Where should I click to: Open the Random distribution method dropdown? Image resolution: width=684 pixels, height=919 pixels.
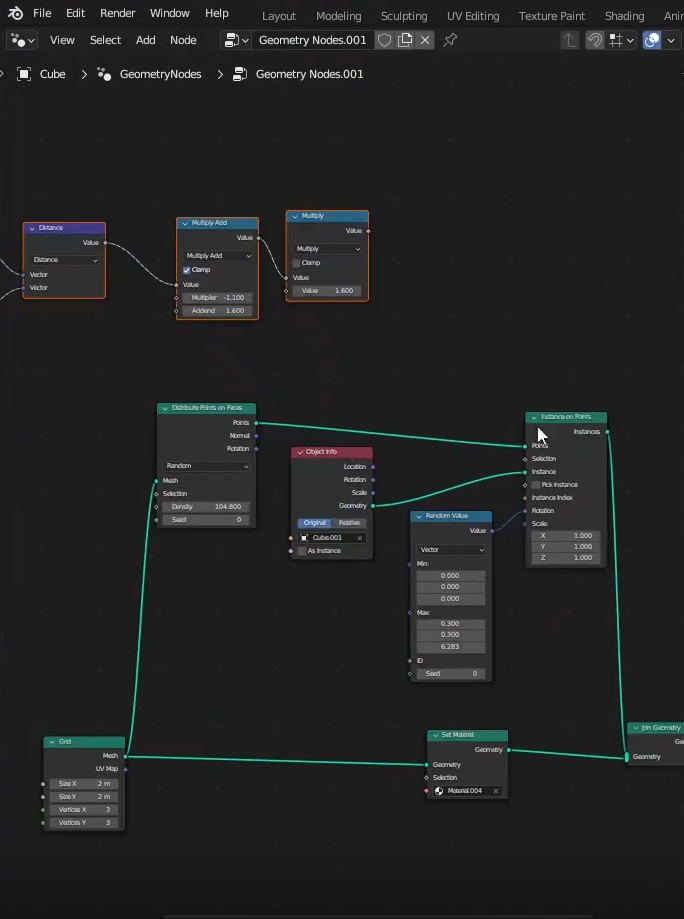(207, 466)
